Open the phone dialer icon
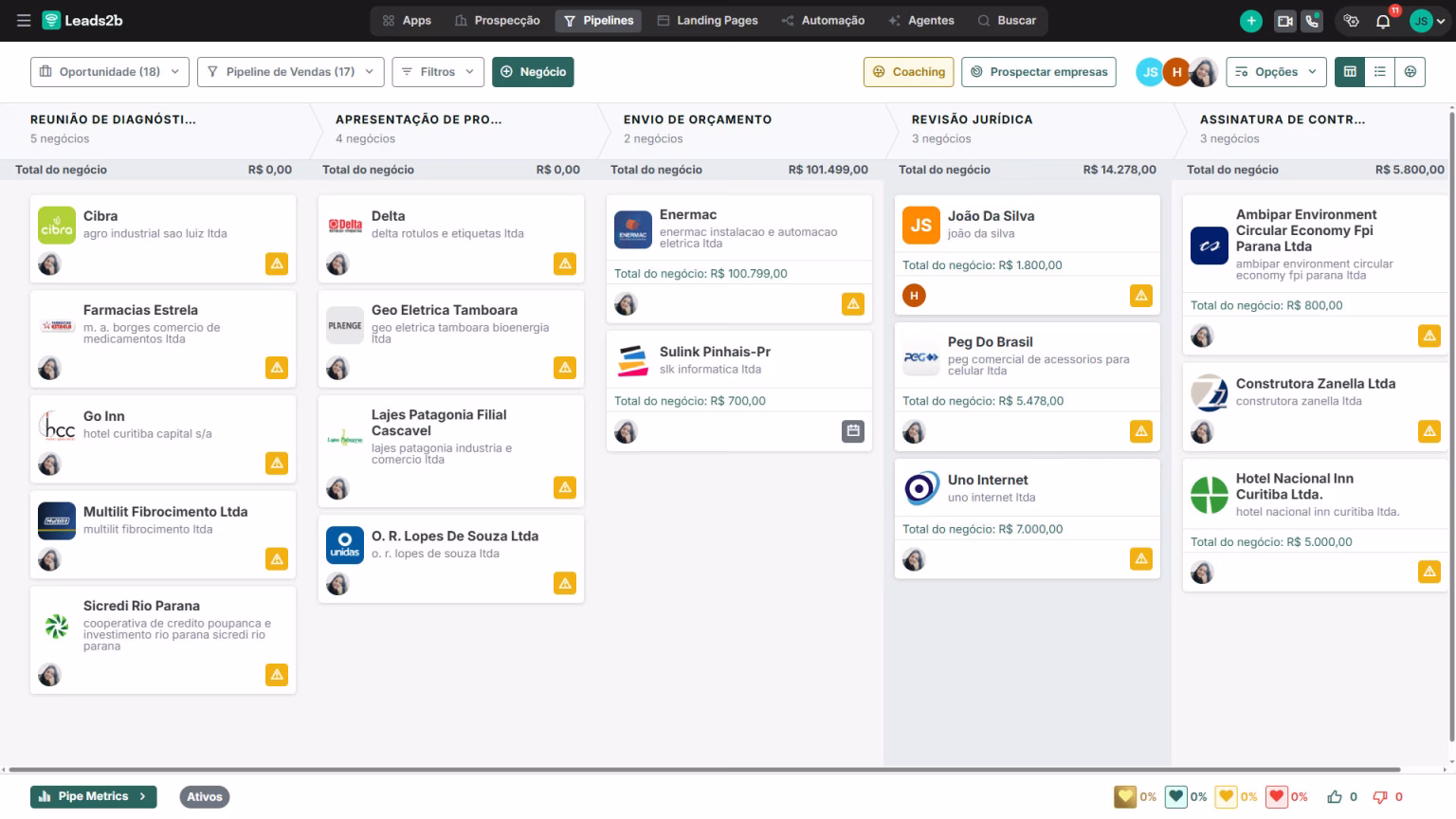 [1313, 20]
